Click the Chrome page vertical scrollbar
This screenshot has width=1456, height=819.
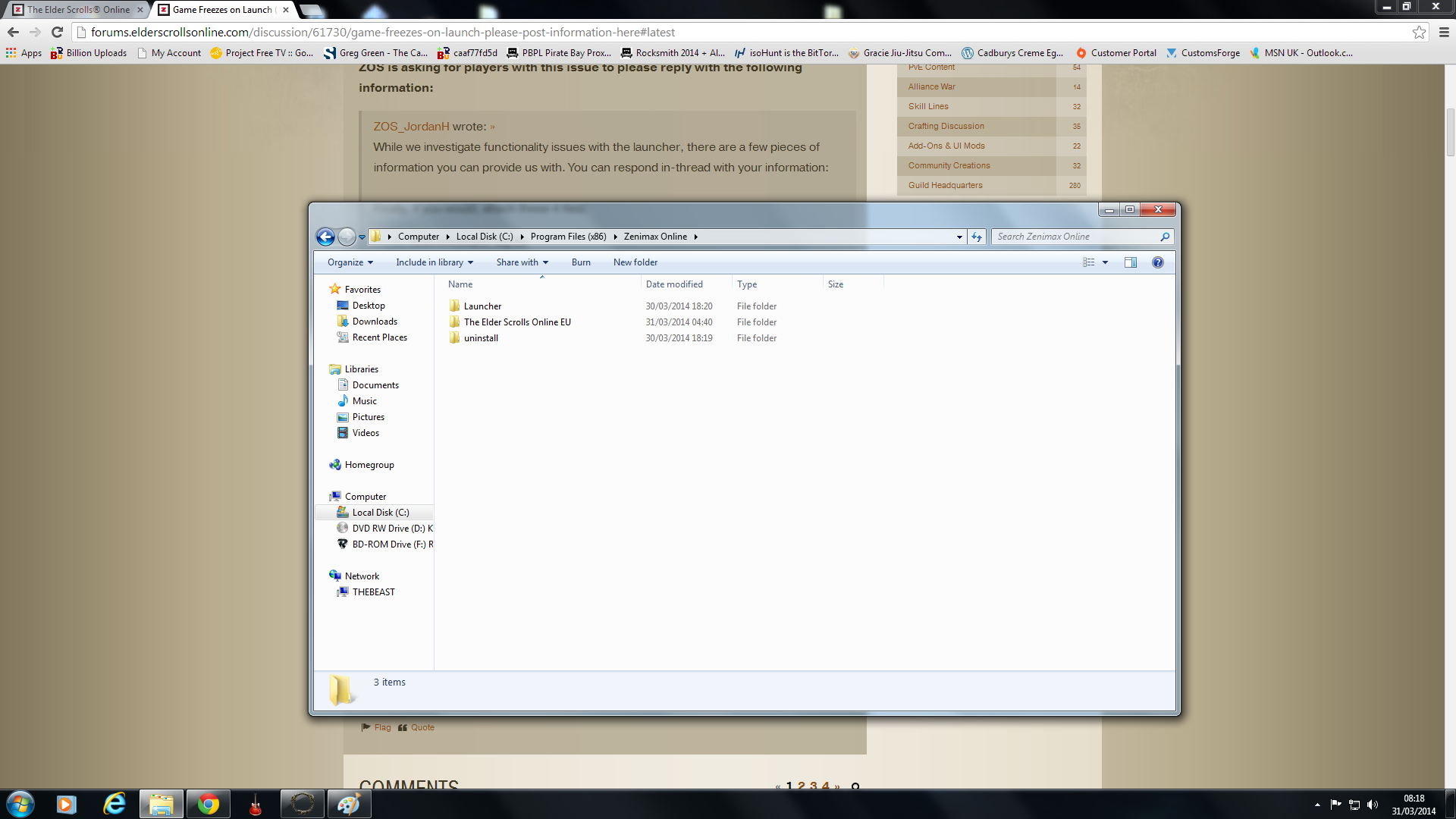[1450, 133]
